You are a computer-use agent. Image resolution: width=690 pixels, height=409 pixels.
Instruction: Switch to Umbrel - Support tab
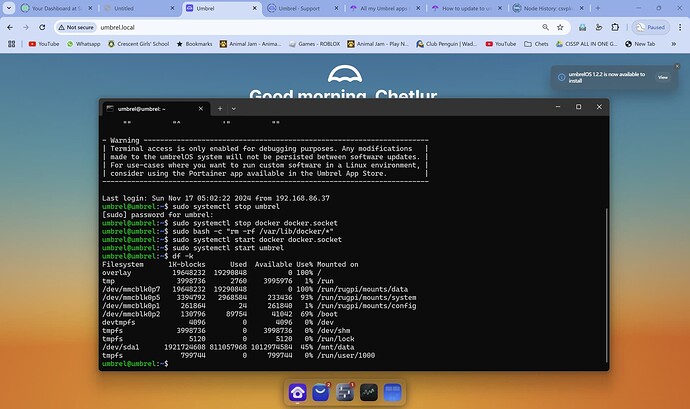point(304,8)
